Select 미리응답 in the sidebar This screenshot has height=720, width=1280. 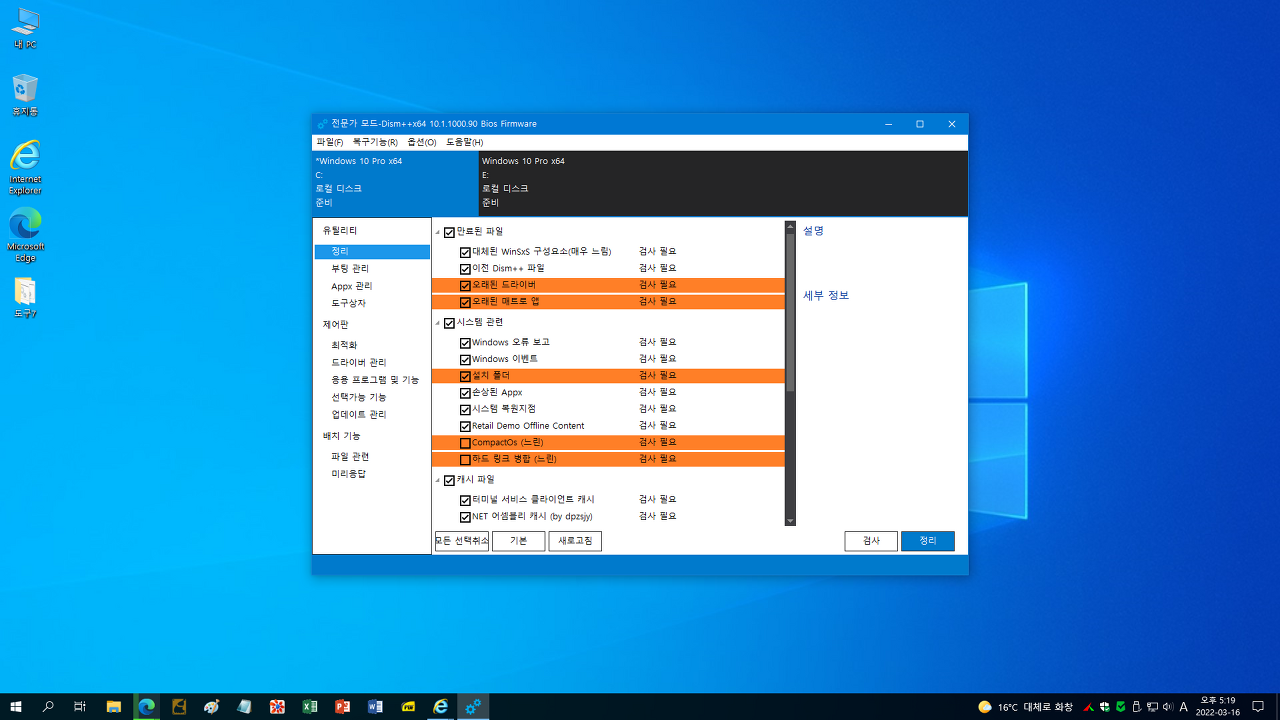click(348, 473)
